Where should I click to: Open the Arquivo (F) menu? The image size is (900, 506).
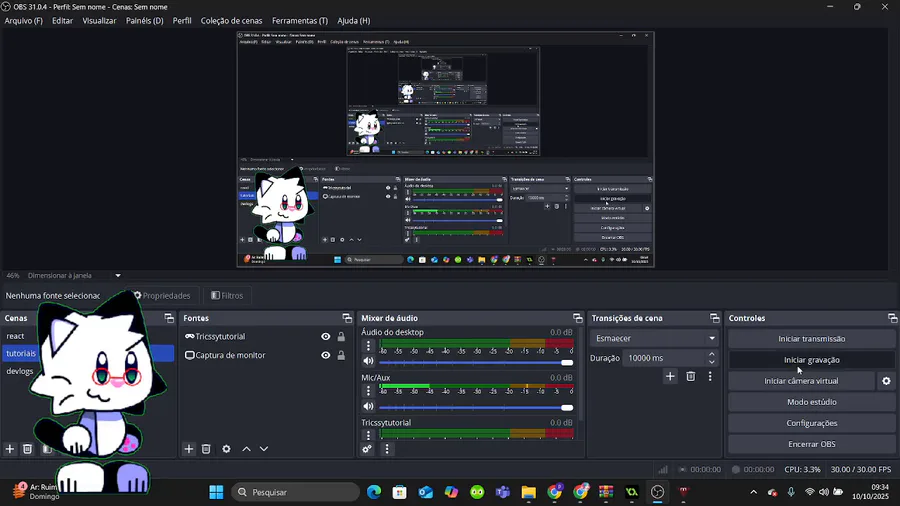pos(24,21)
